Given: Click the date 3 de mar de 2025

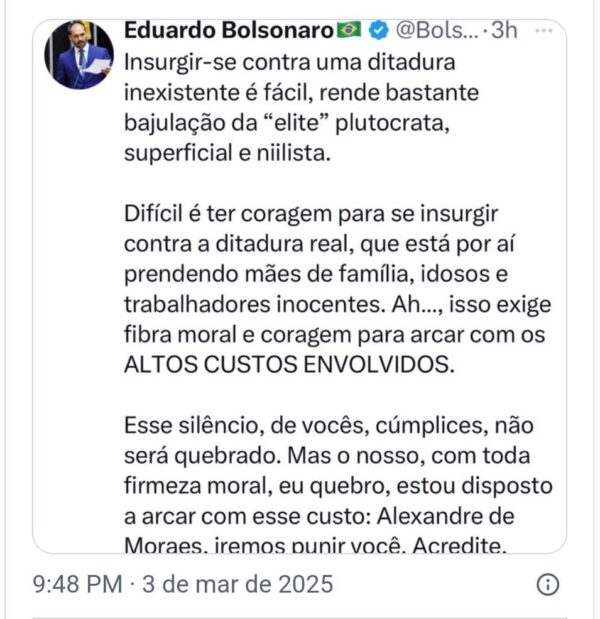Looking at the screenshot, I should [236, 584].
